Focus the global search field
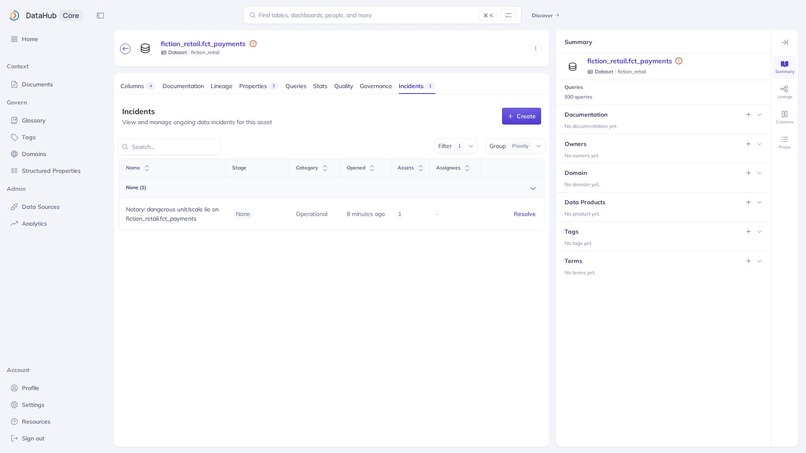 coord(382,15)
